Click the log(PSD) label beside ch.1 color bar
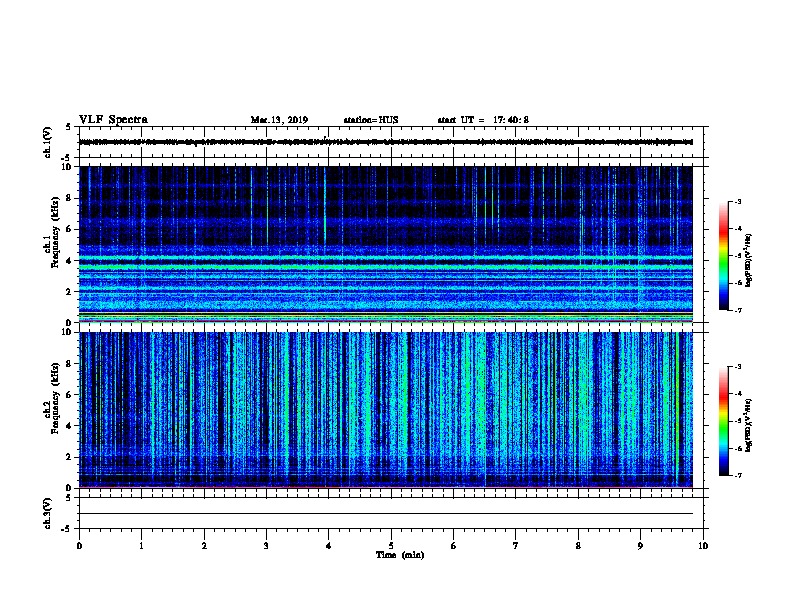Screen dimensions: 792x612 pyautogui.click(x=748, y=260)
